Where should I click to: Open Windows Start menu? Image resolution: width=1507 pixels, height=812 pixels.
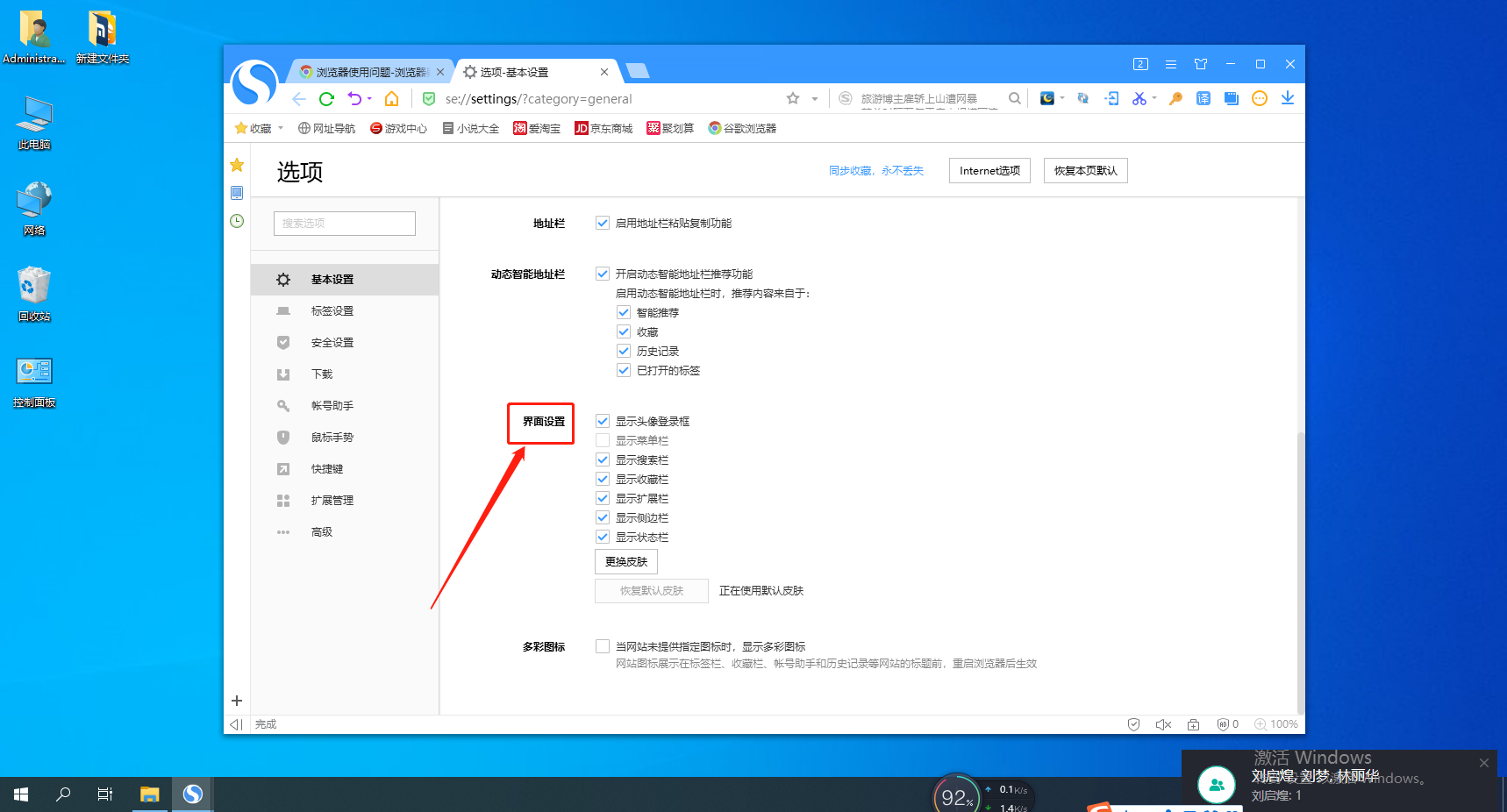pyautogui.click(x=21, y=794)
